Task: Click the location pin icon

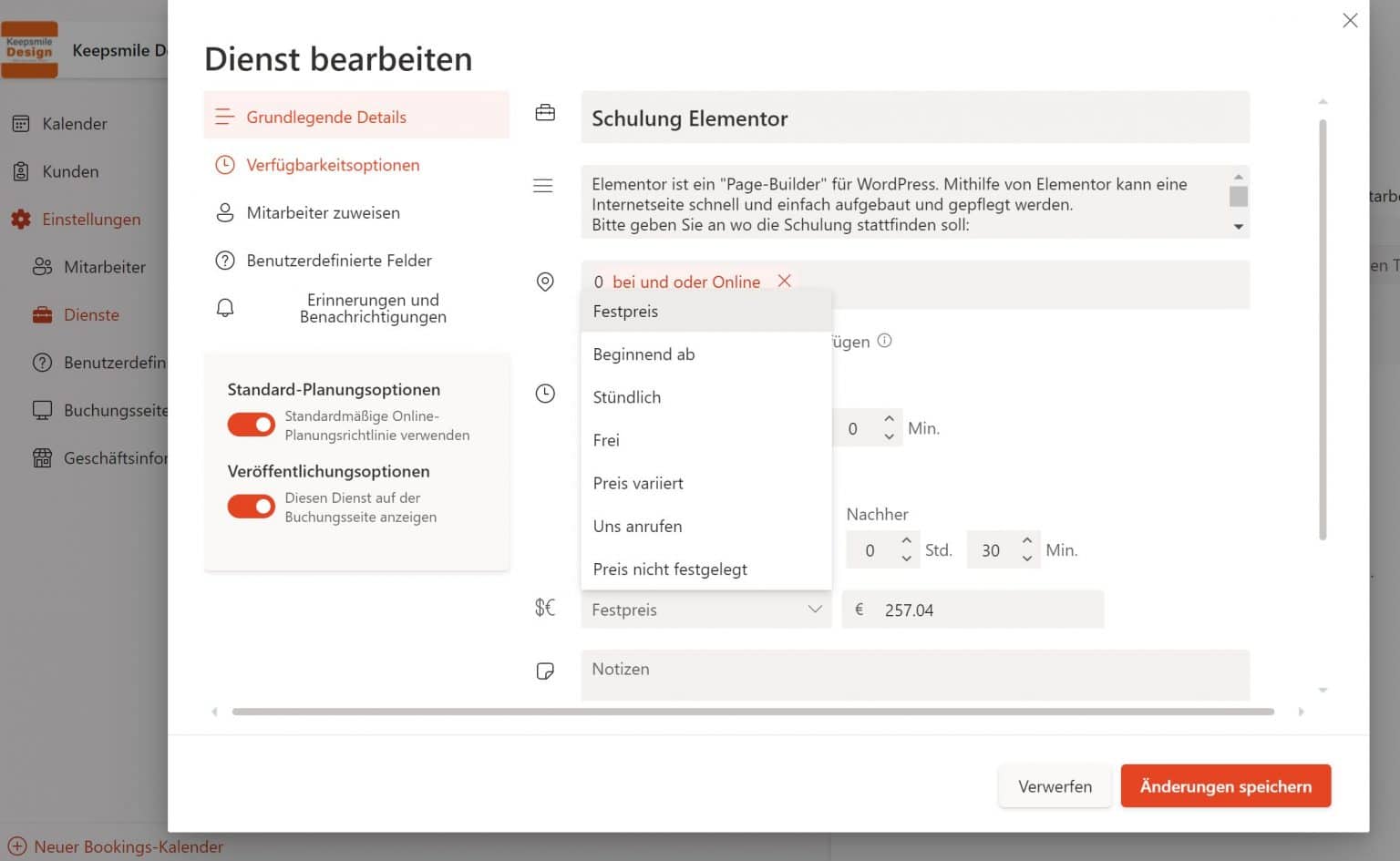Action: click(x=545, y=282)
